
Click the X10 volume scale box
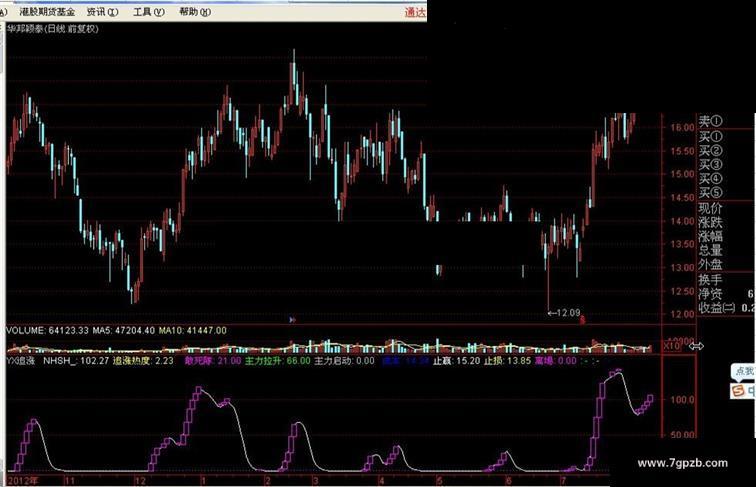(672, 346)
